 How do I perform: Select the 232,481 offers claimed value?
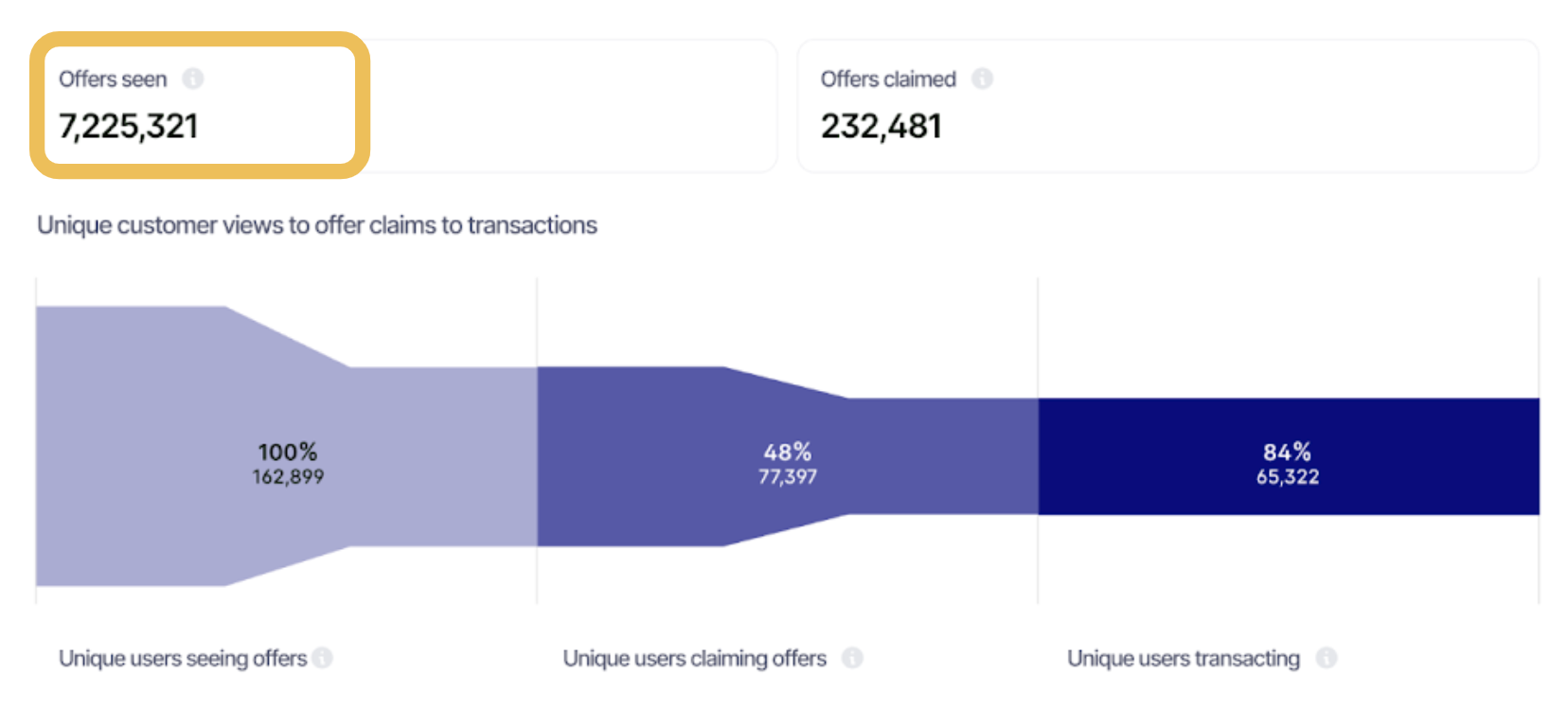[881, 126]
